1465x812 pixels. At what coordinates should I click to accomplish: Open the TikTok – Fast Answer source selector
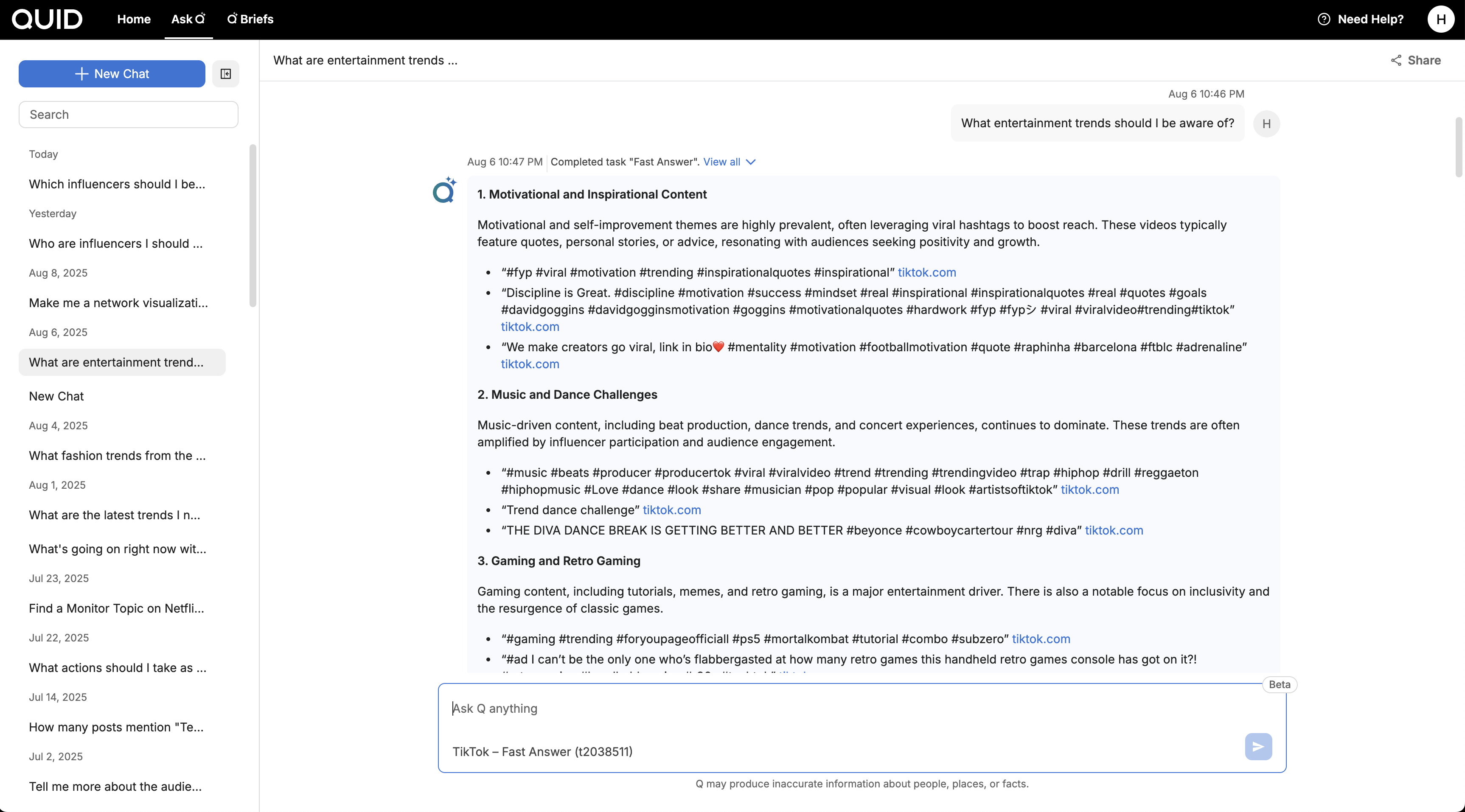click(x=542, y=752)
